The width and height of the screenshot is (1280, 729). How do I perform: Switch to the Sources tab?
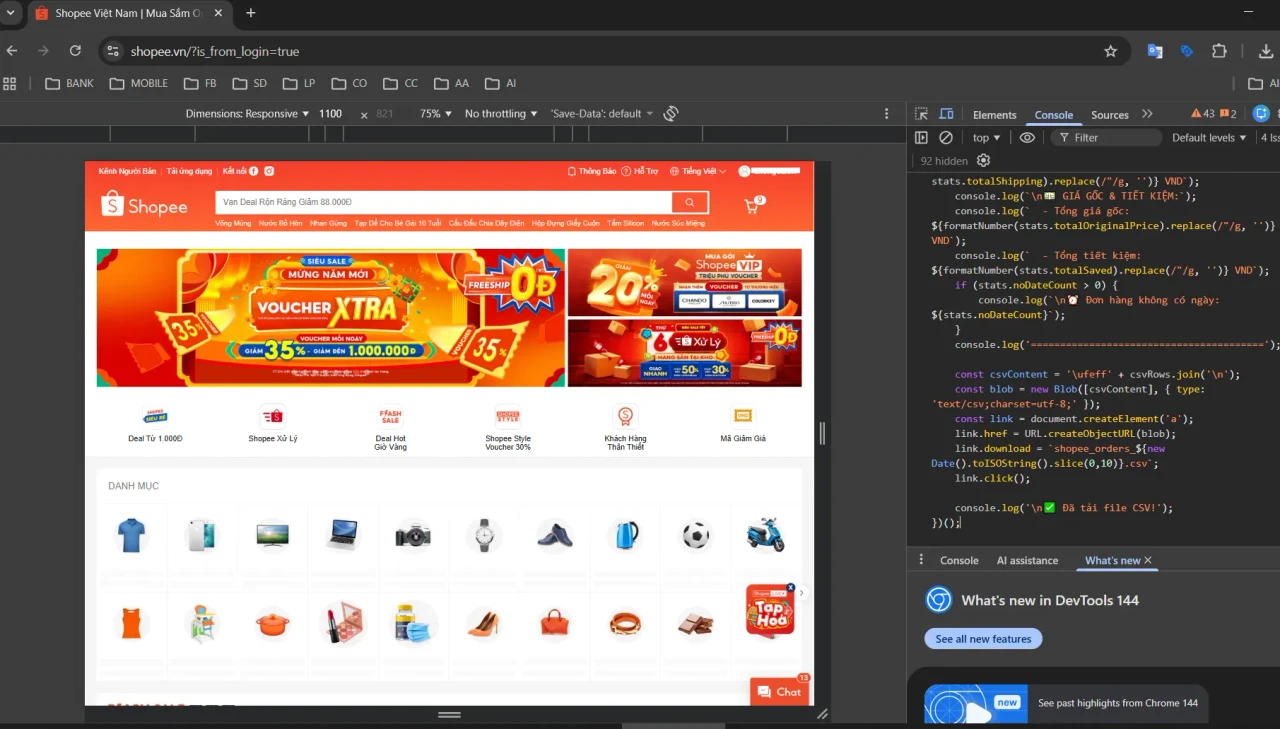coord(1109,114)
